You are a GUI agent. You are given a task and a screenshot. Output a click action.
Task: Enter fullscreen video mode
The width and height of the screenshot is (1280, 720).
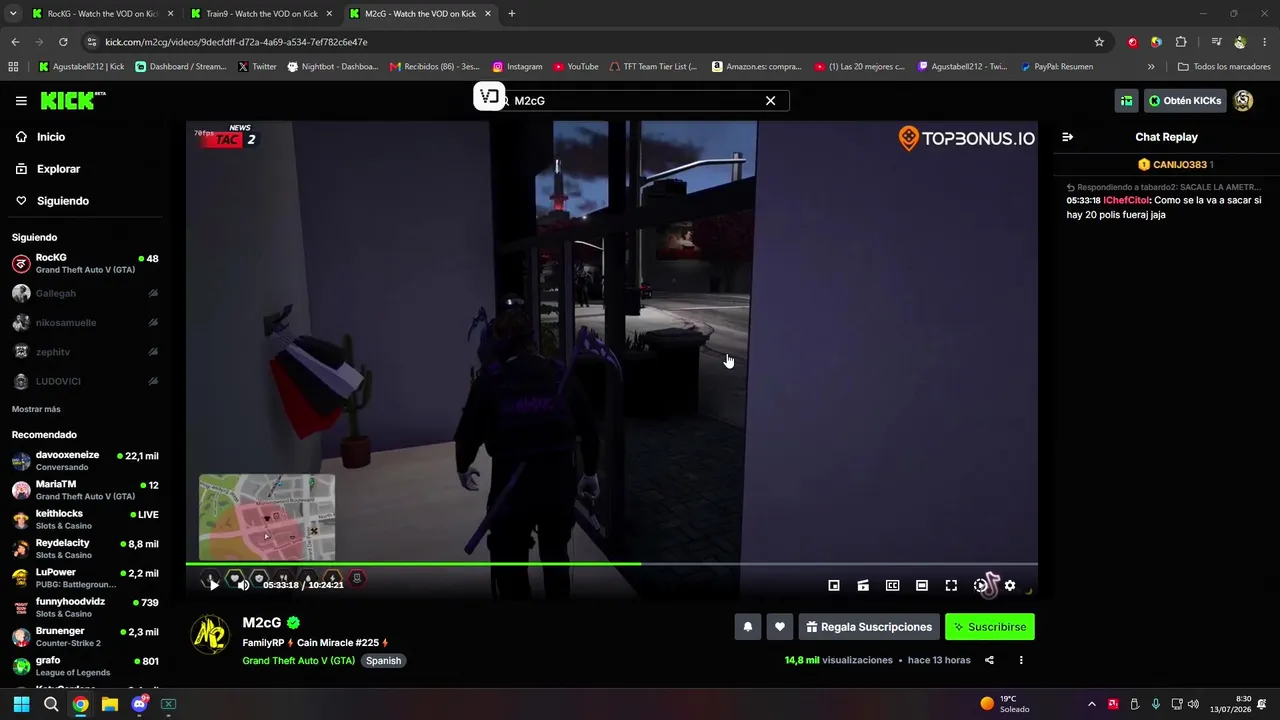[x=951, y=586]
